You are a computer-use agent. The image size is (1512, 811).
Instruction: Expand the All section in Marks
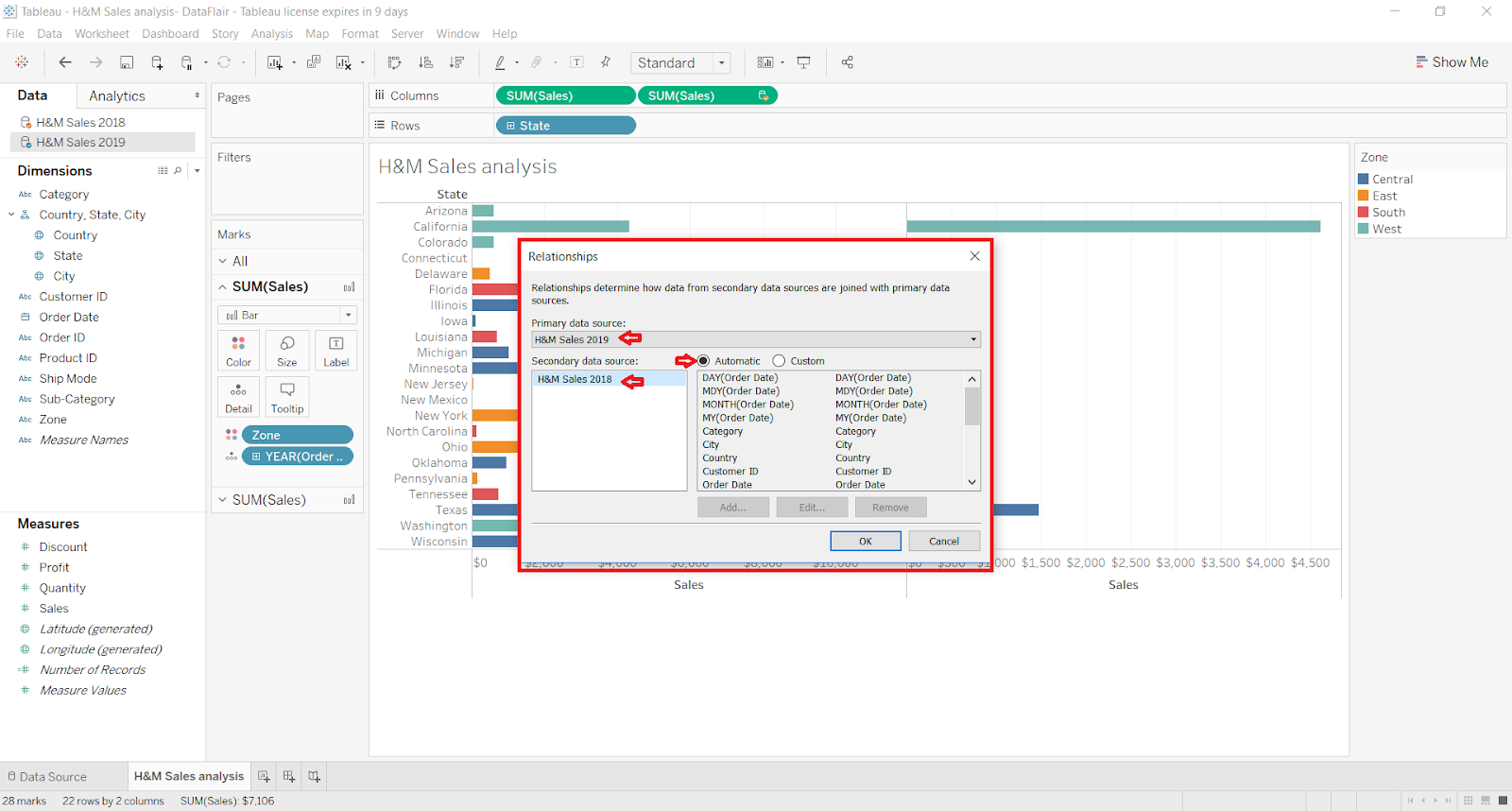(x=223, y=261)
